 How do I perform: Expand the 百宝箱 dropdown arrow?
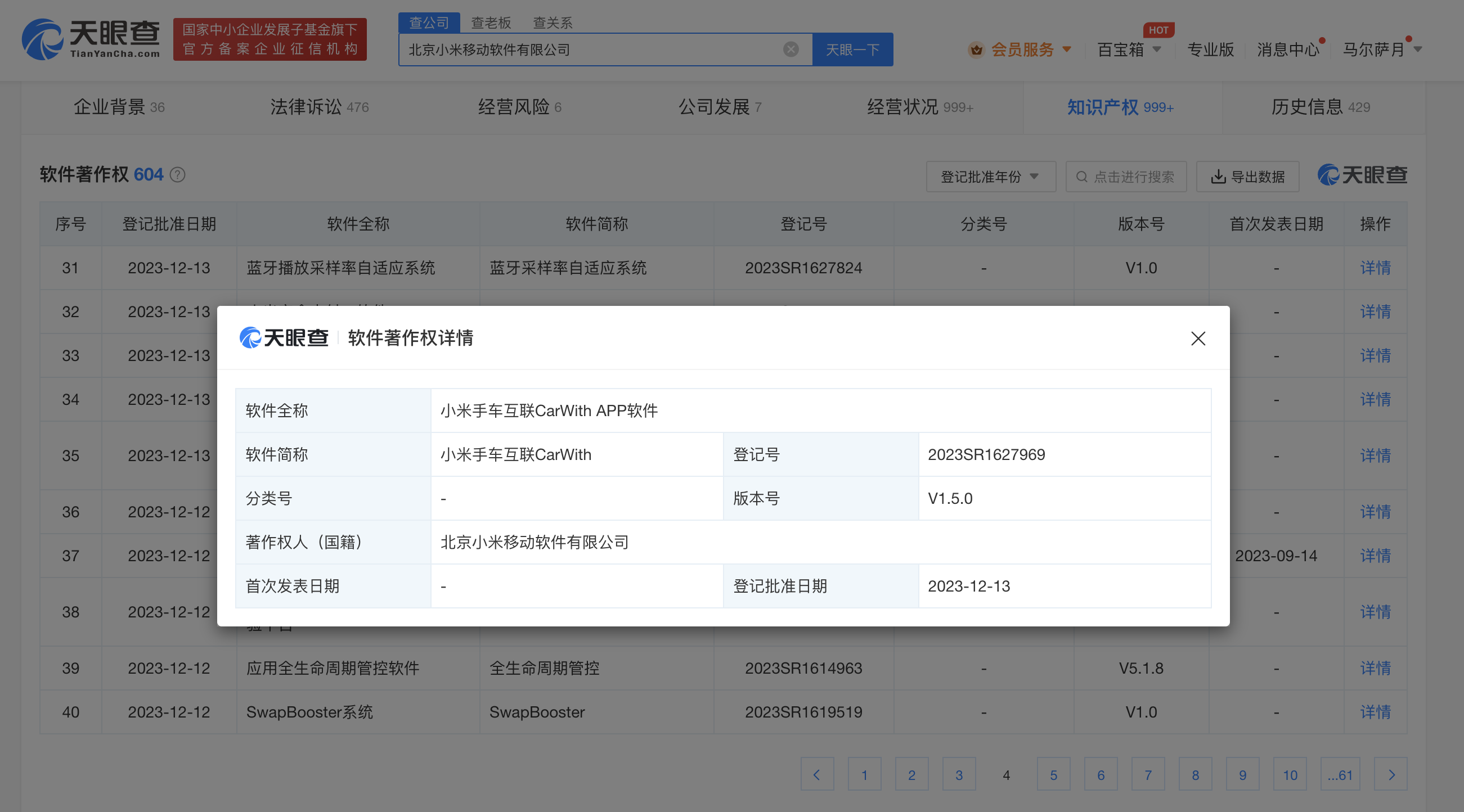(1157, 49)
